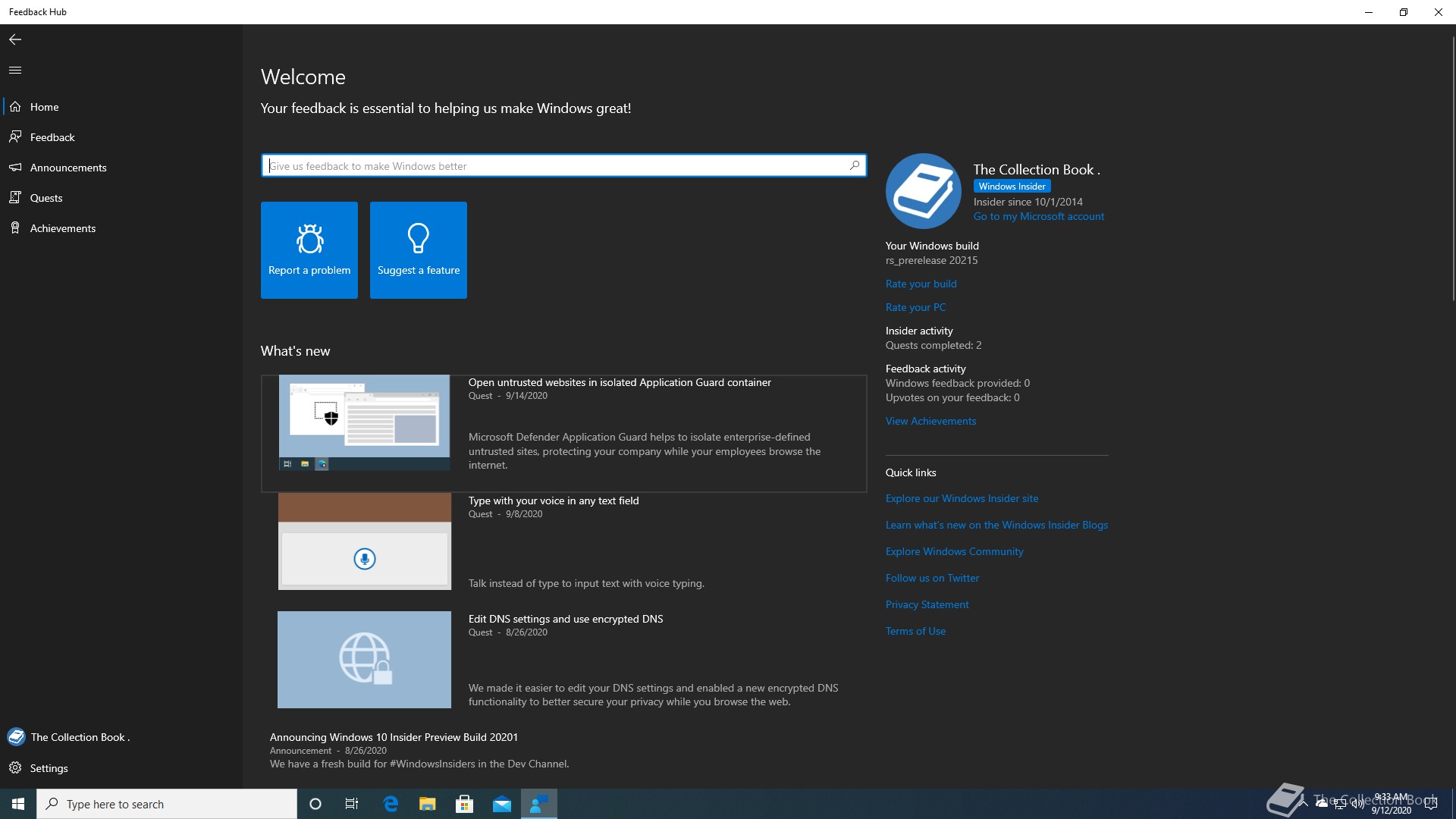Image resolution: width=1456 pixels, height=819 pixels.
Task: Click the taskbar search box
Action: tap(167, 804)
